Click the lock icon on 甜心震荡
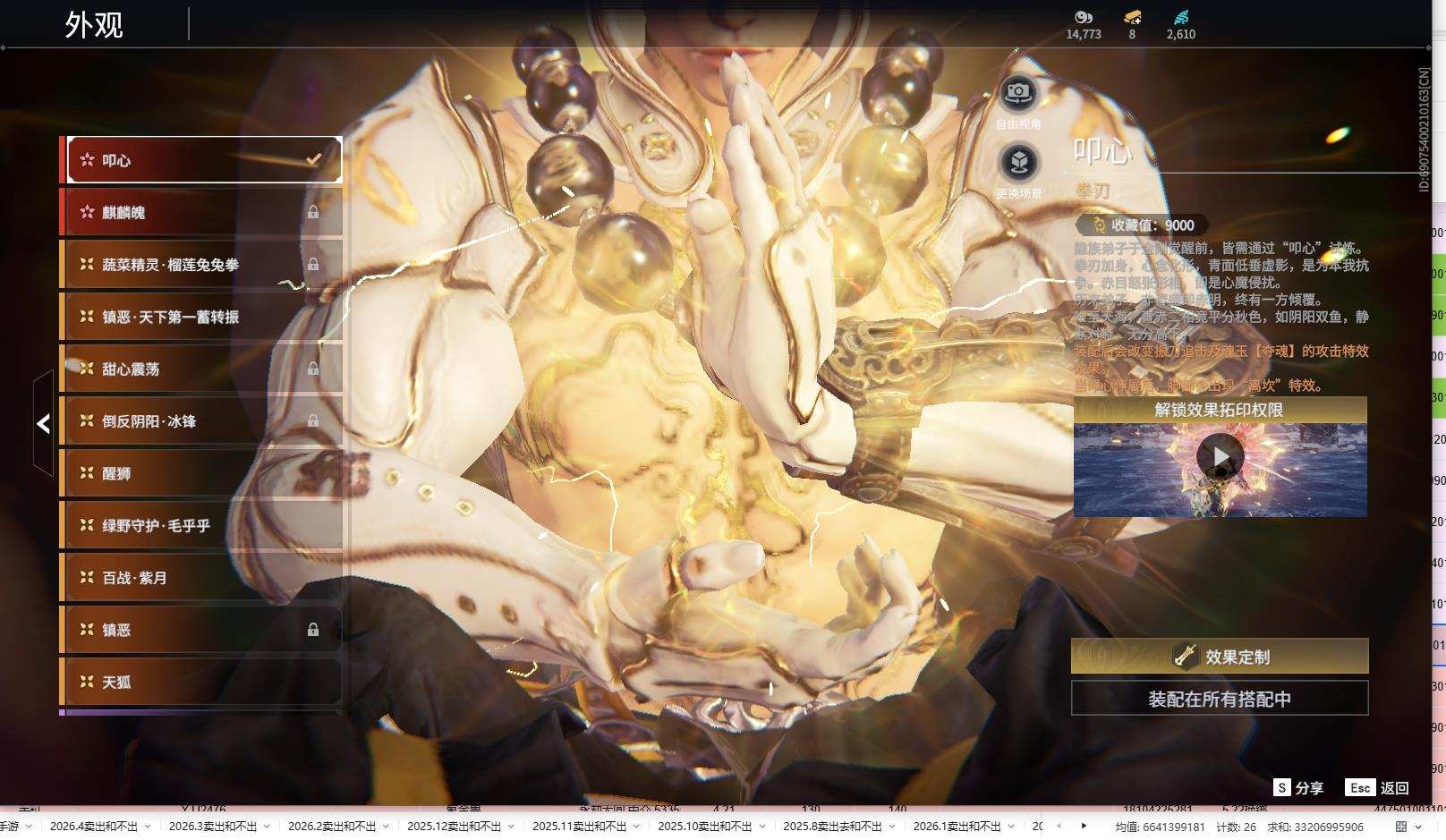Image resolution: width=1446 pixels, height=840 pixels. tap(313, 369)
